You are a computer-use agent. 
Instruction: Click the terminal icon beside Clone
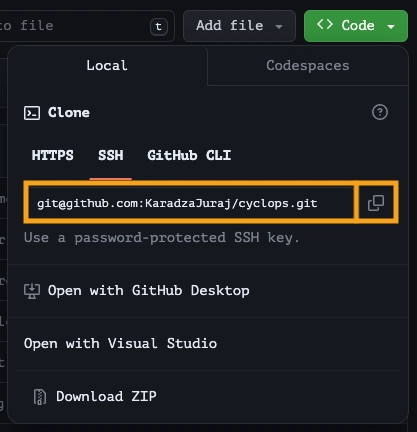tap(32, 113)
